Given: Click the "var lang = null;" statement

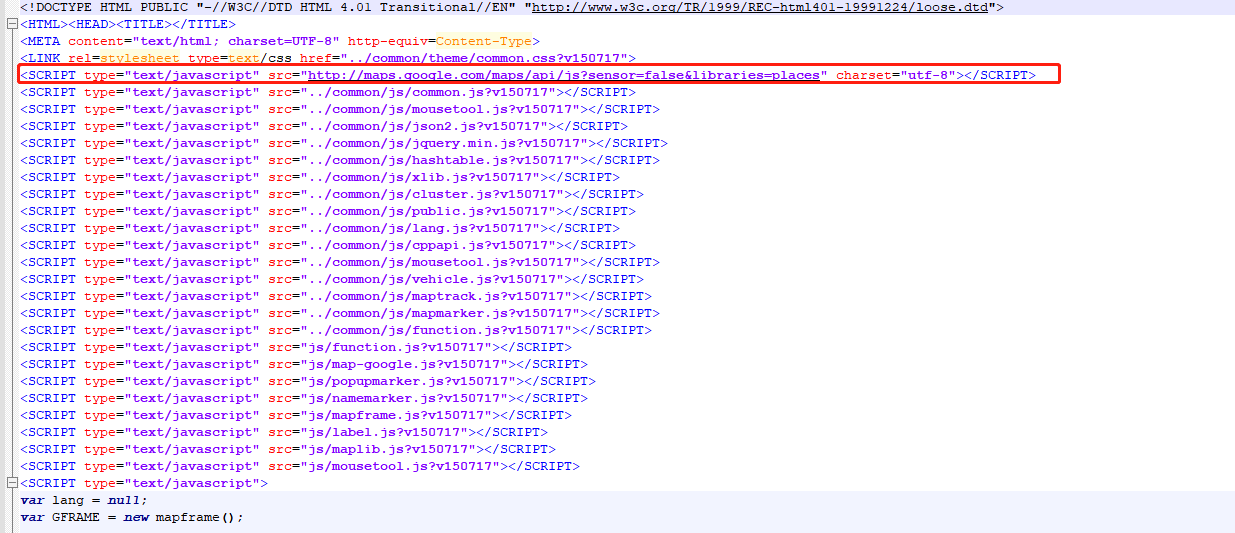Looking at the screenshot, I should pyautogui.click(x=84, y=501).
